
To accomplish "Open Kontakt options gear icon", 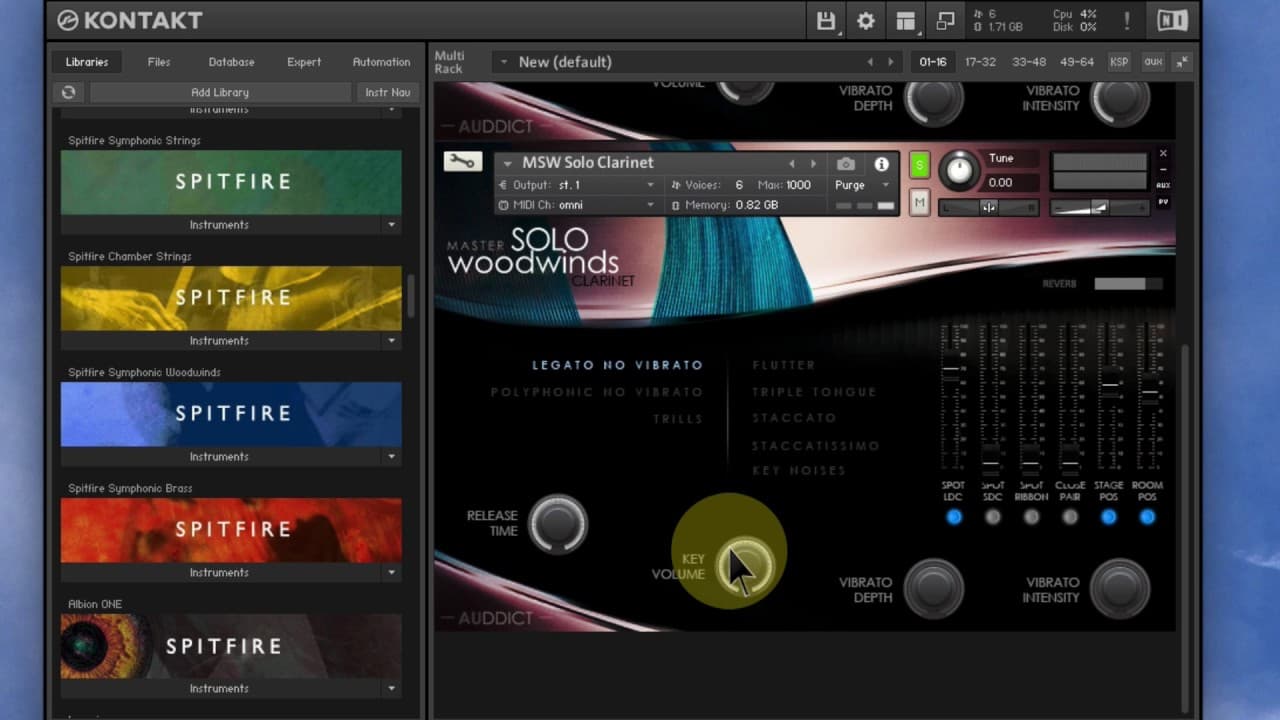I will tap(866, 21).
